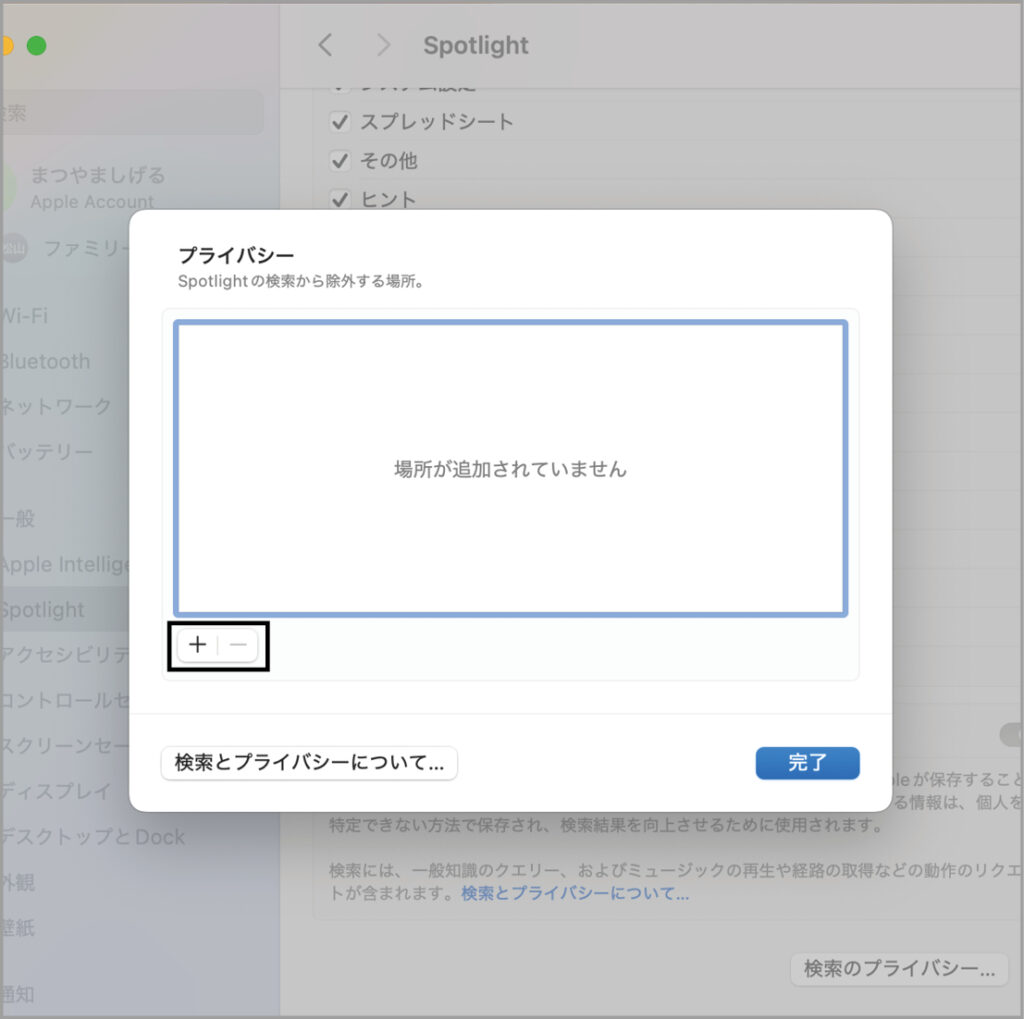Toggle the ヒント checkbox

tap(340, 199)
